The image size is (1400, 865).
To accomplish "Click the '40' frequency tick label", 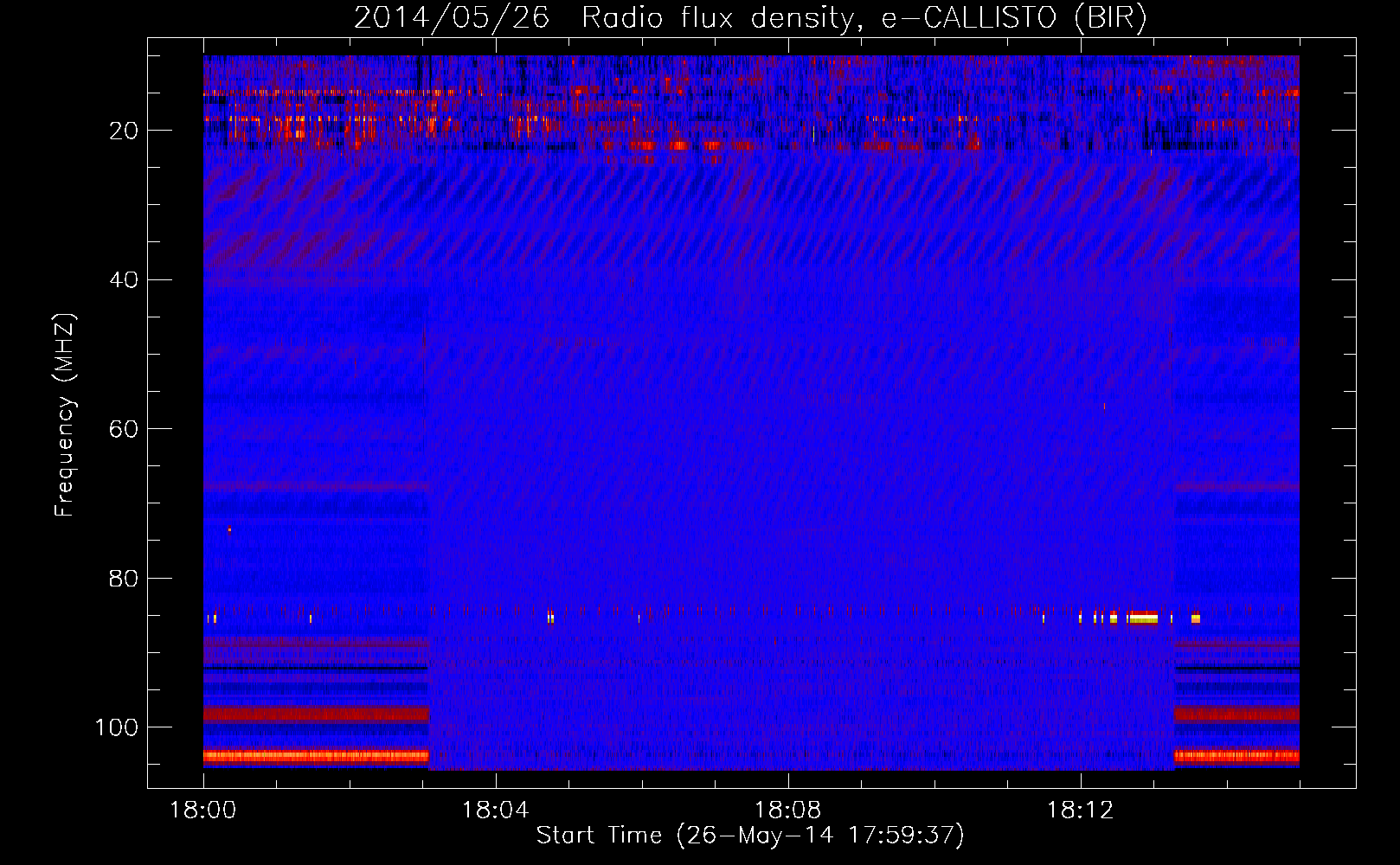I will (124, 280).
